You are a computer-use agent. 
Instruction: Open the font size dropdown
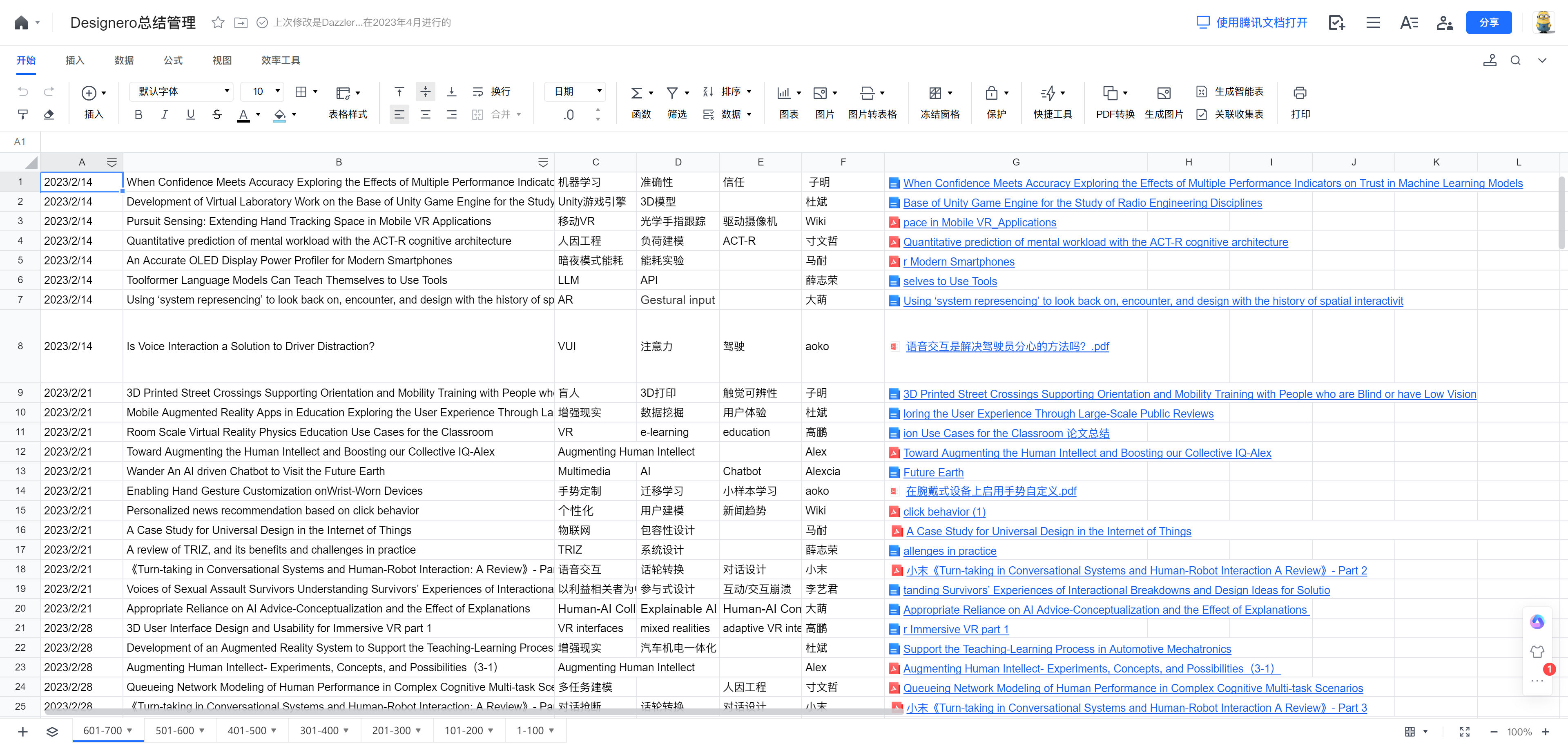point(262,92)
